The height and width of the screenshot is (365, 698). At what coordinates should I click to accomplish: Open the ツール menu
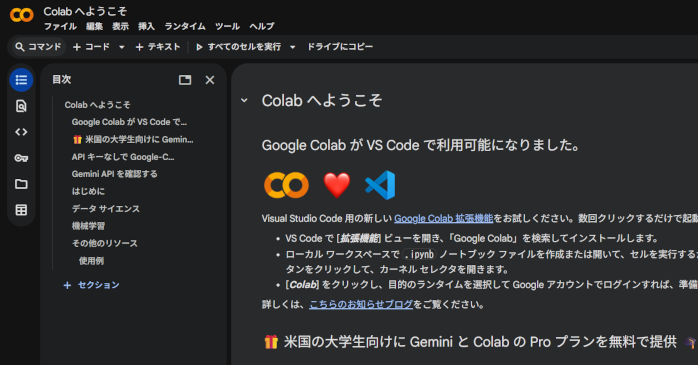pyautogui.click(x=227, y=26)
